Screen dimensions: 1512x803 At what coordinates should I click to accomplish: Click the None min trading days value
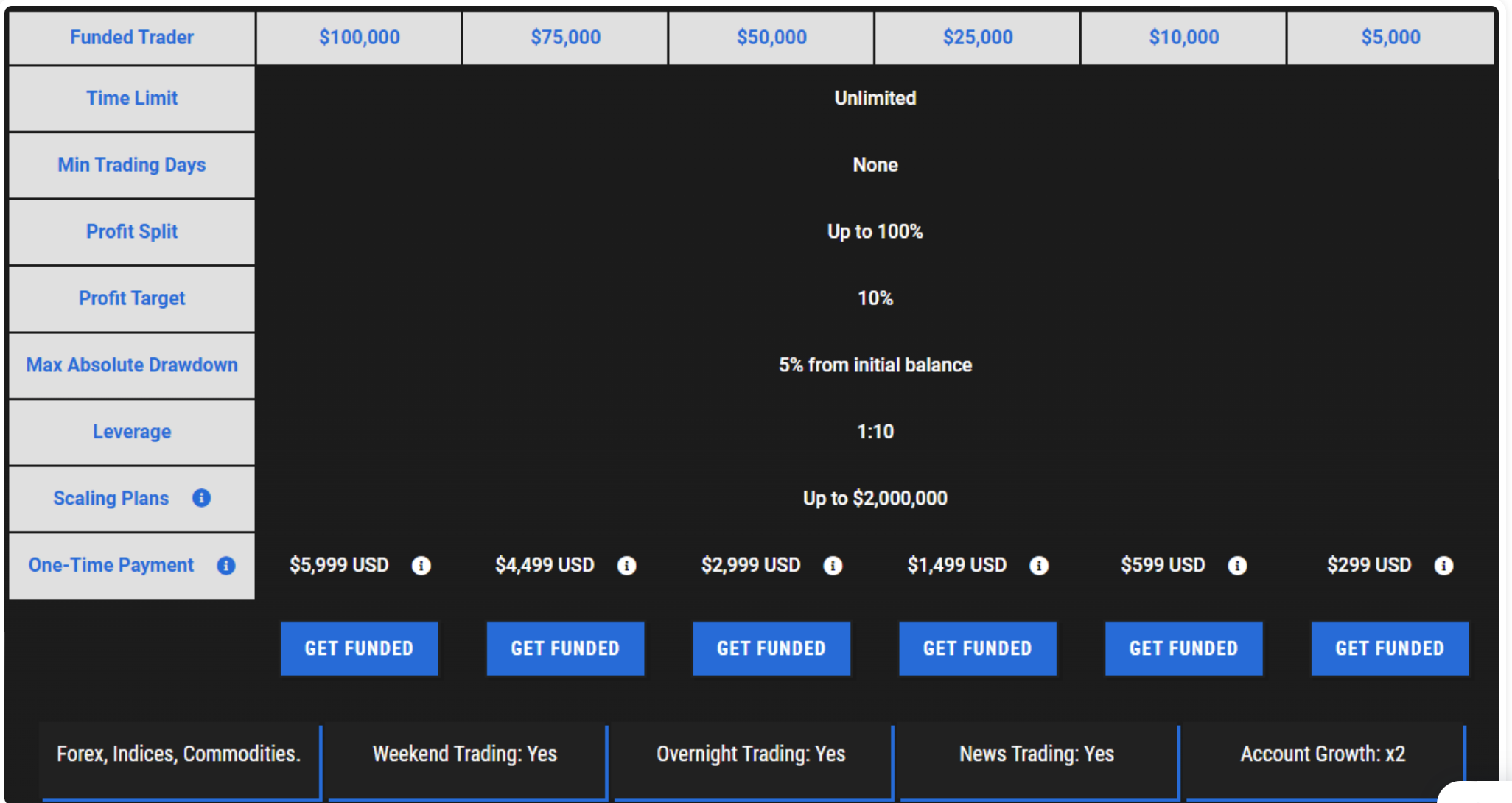click(x=875, y=165)
